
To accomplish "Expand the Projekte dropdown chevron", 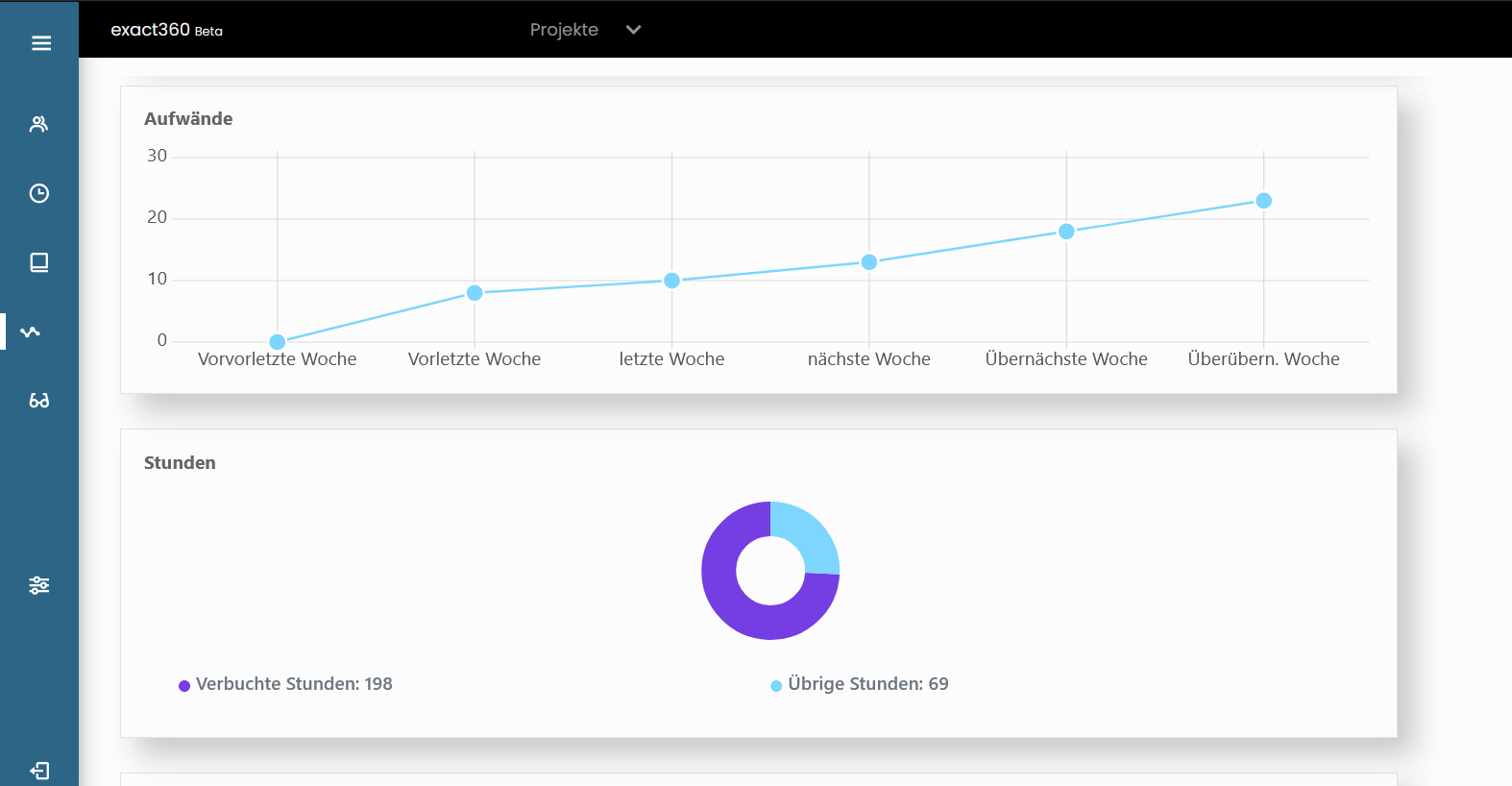I will (x=633, y=30).
